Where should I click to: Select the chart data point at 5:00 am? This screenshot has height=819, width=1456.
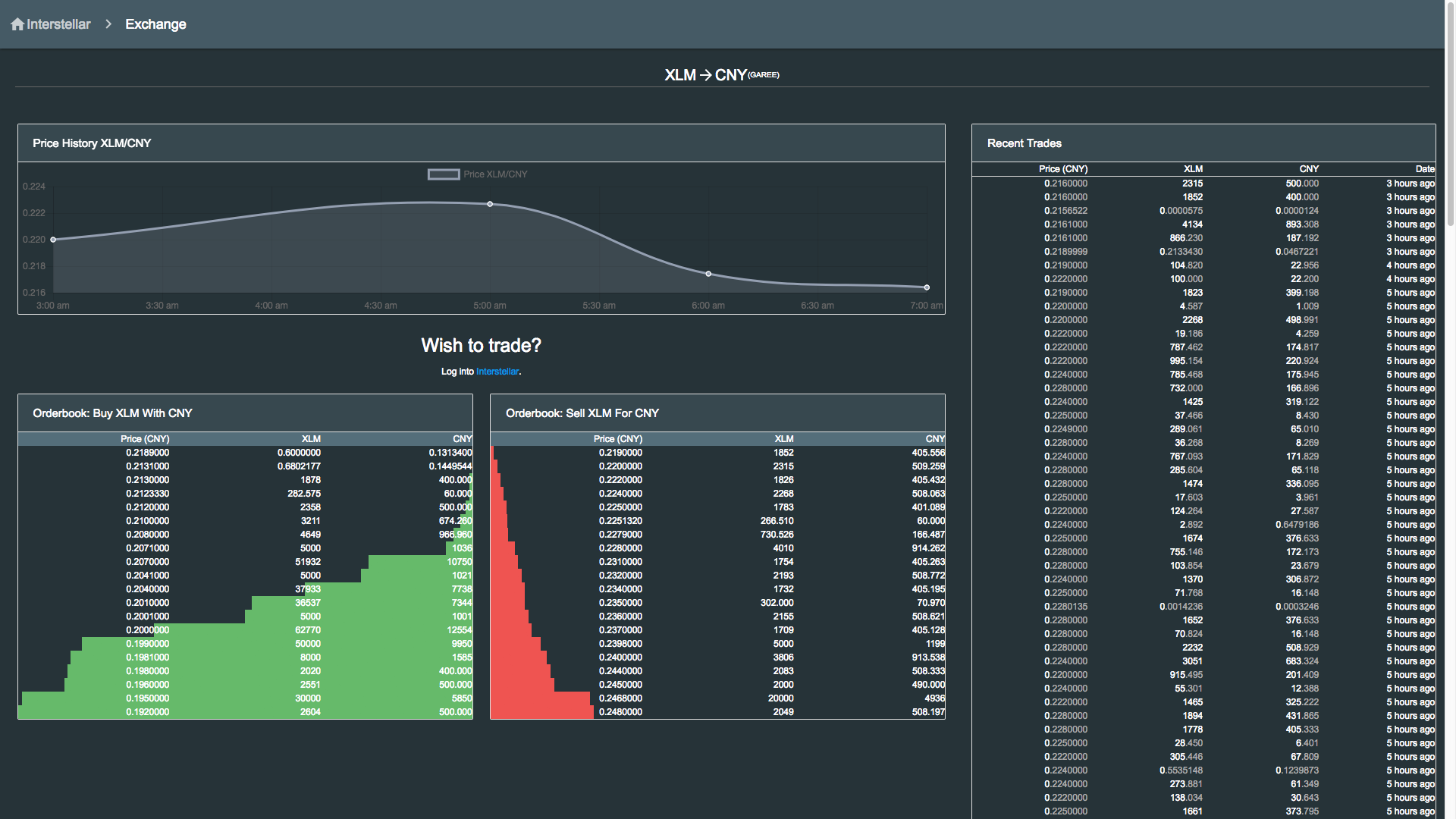(x=490, y=204)
